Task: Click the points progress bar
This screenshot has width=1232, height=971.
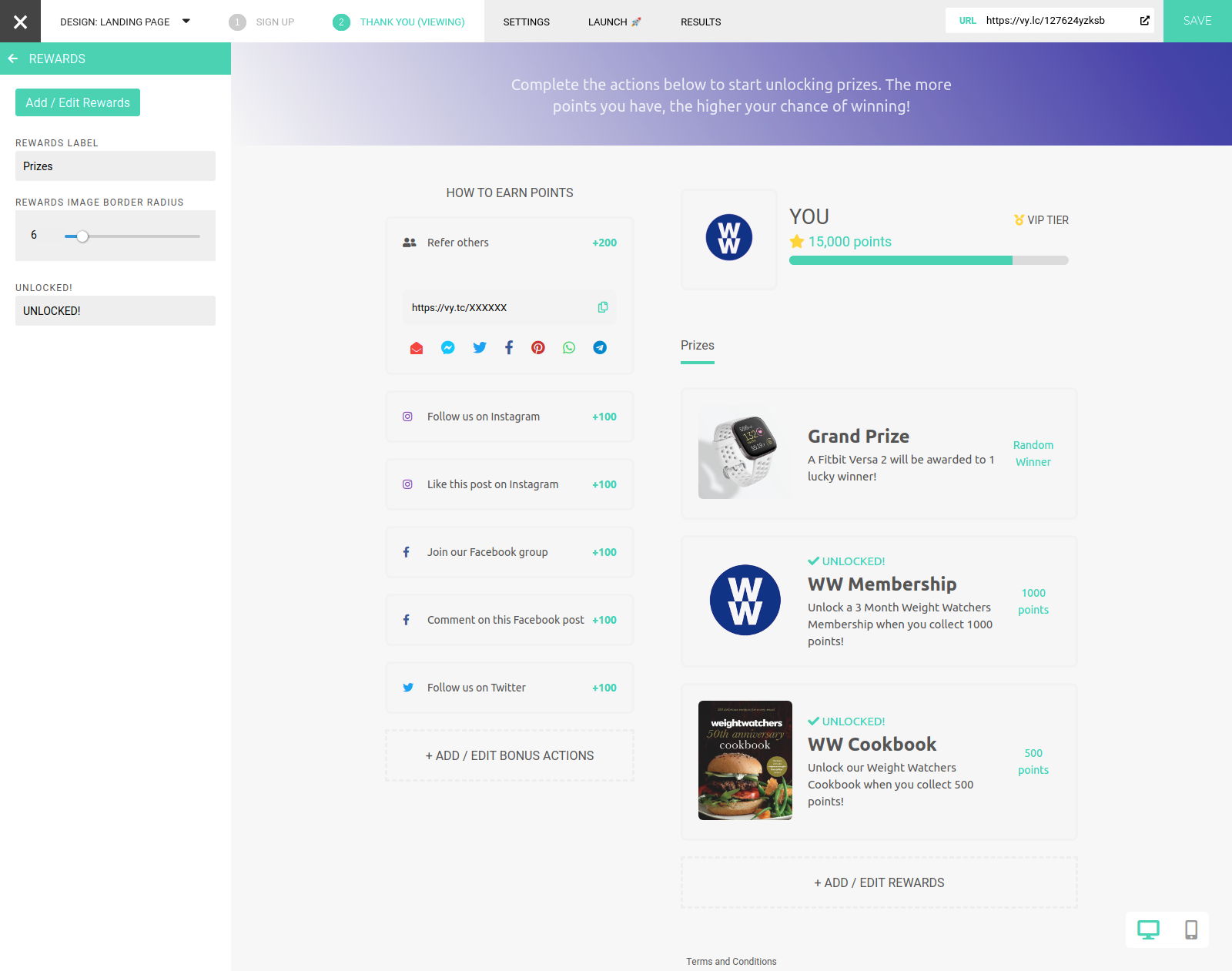Action: click(929, 260)
